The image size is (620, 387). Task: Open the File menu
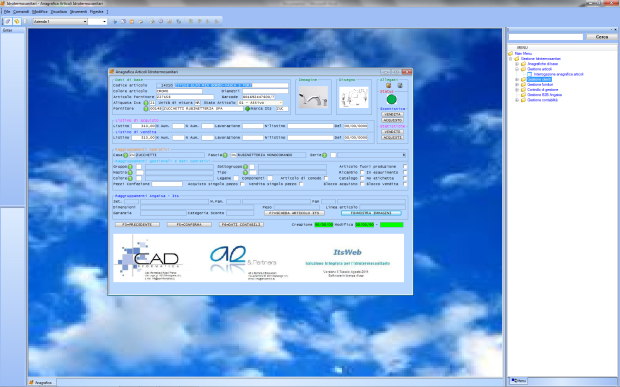[7, 12]
